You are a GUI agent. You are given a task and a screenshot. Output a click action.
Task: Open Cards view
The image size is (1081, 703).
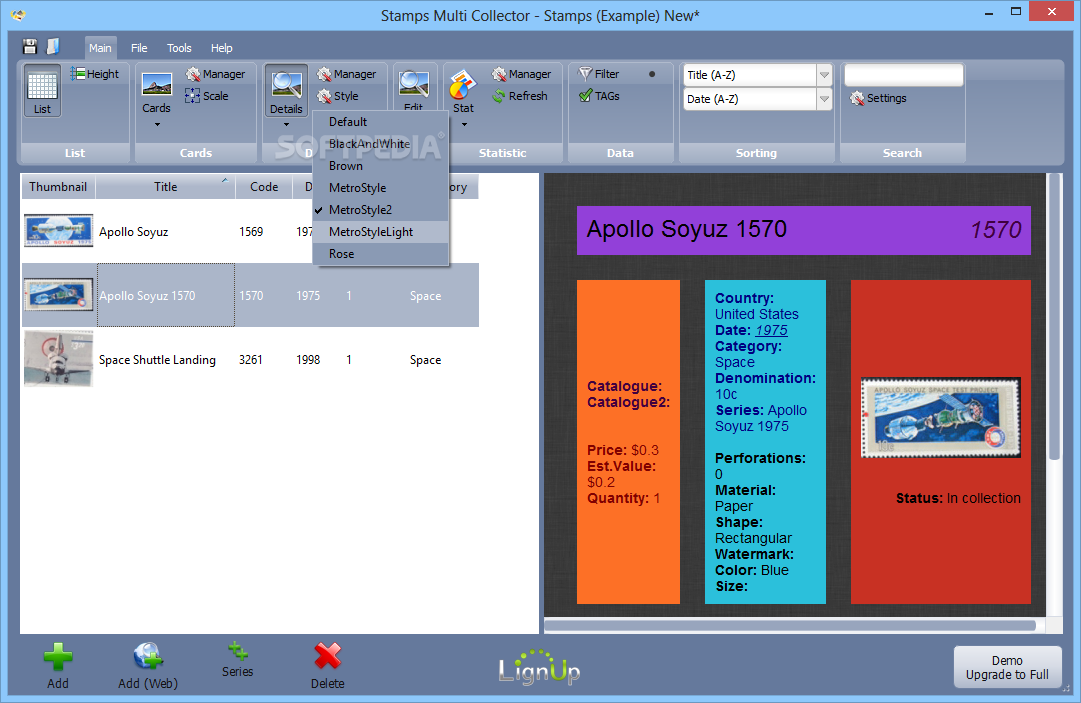point(156,93)
